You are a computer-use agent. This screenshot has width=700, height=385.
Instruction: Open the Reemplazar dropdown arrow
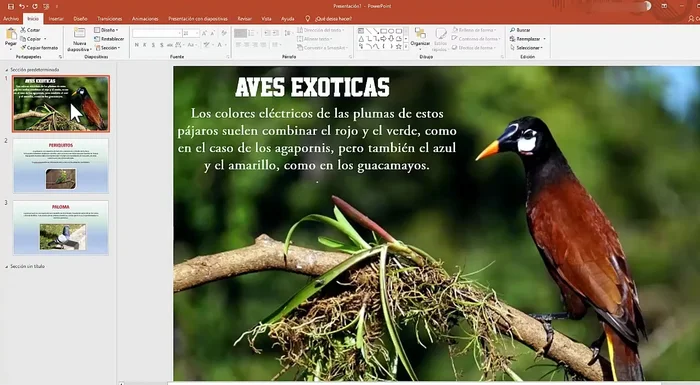tap(545, 39)
